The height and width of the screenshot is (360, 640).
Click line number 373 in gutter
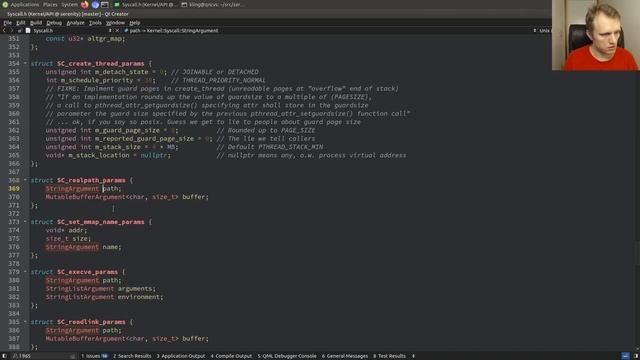click(14, 222)
